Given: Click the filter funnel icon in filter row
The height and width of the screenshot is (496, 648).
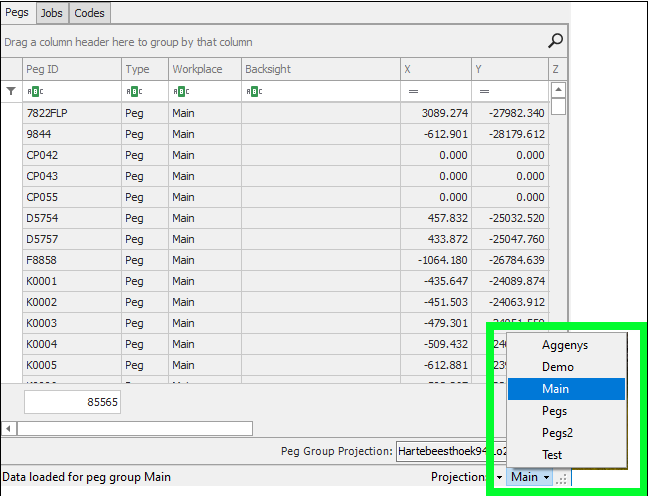Looking at the screenshot, I should point(11,91).
